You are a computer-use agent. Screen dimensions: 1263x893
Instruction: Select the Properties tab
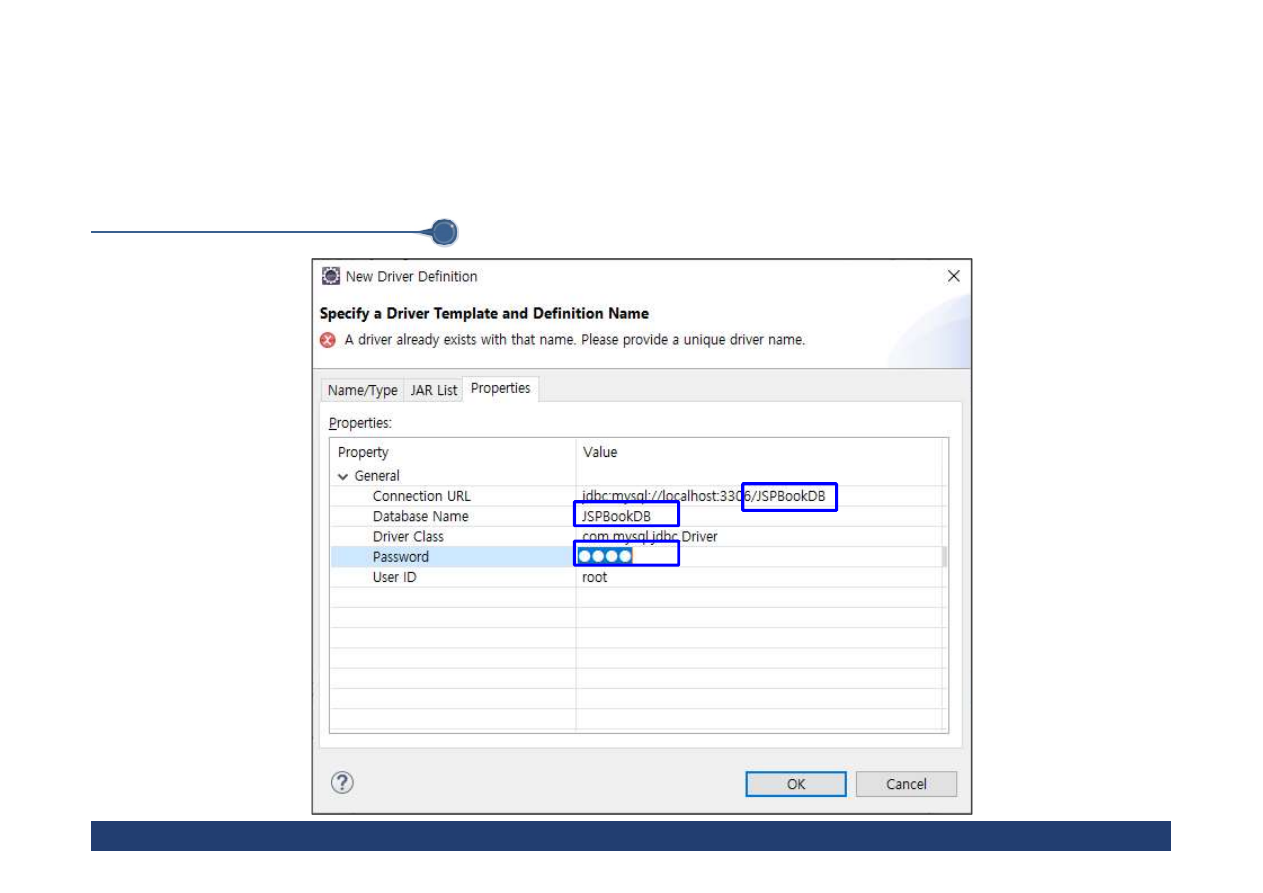coord(500,389)
